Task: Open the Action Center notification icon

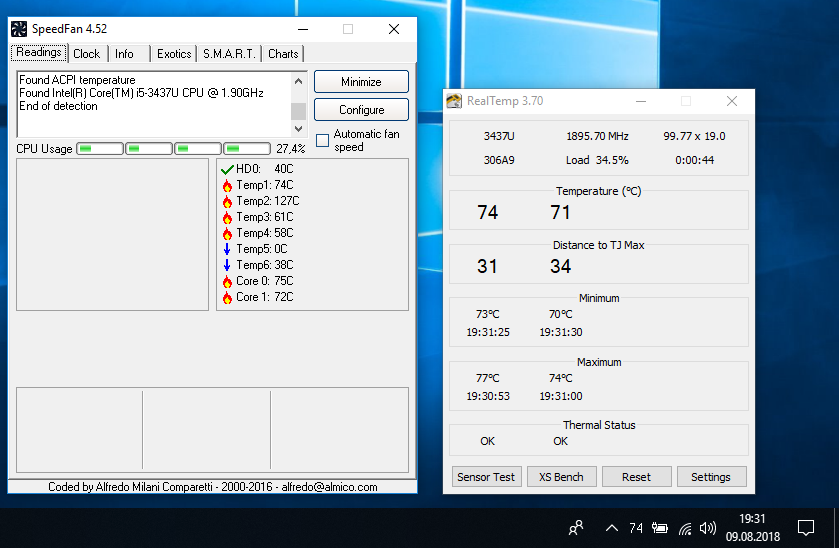Action: pyautogui.click(x=805, y=528)
